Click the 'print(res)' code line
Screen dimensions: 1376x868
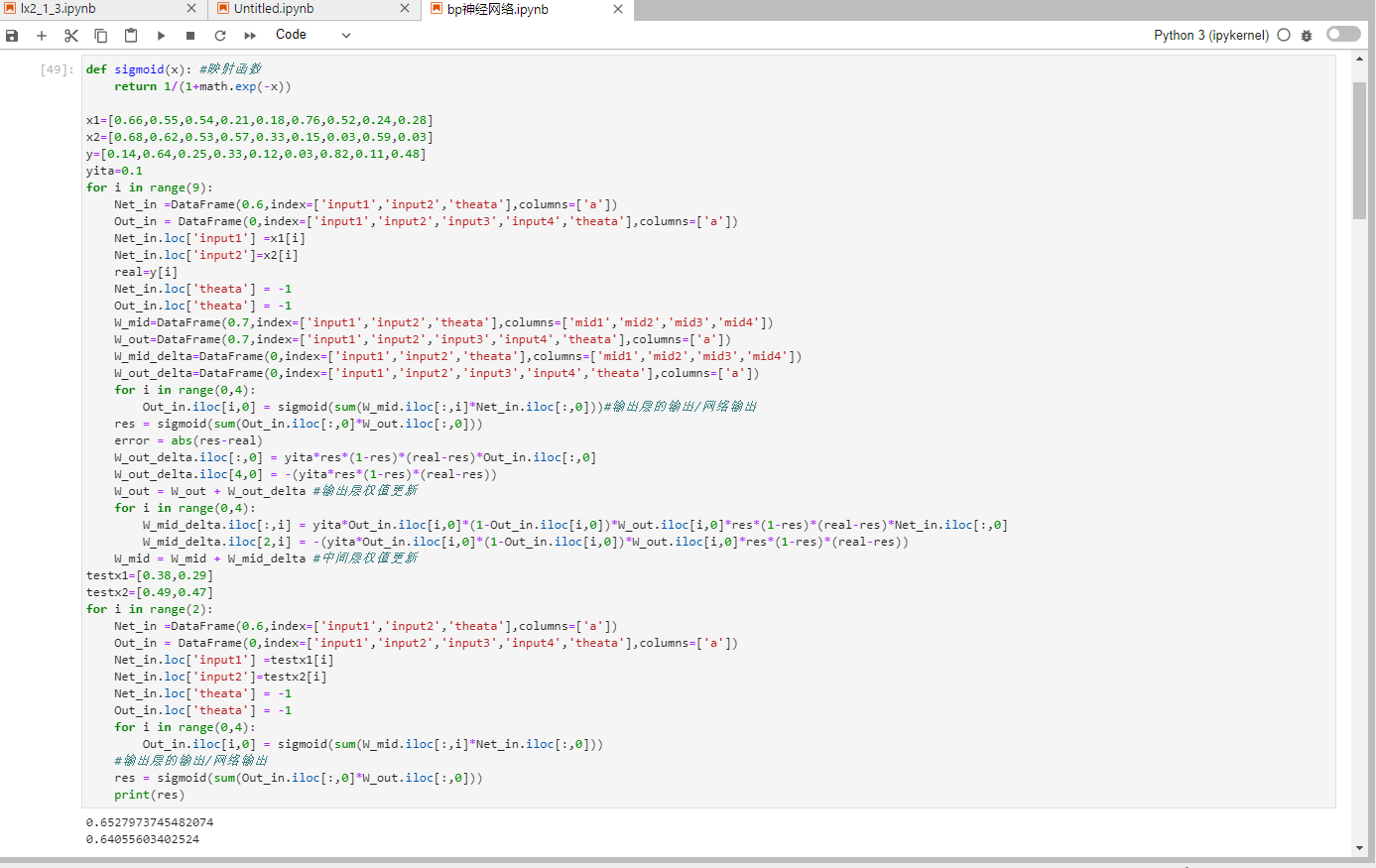click(150, 795)
